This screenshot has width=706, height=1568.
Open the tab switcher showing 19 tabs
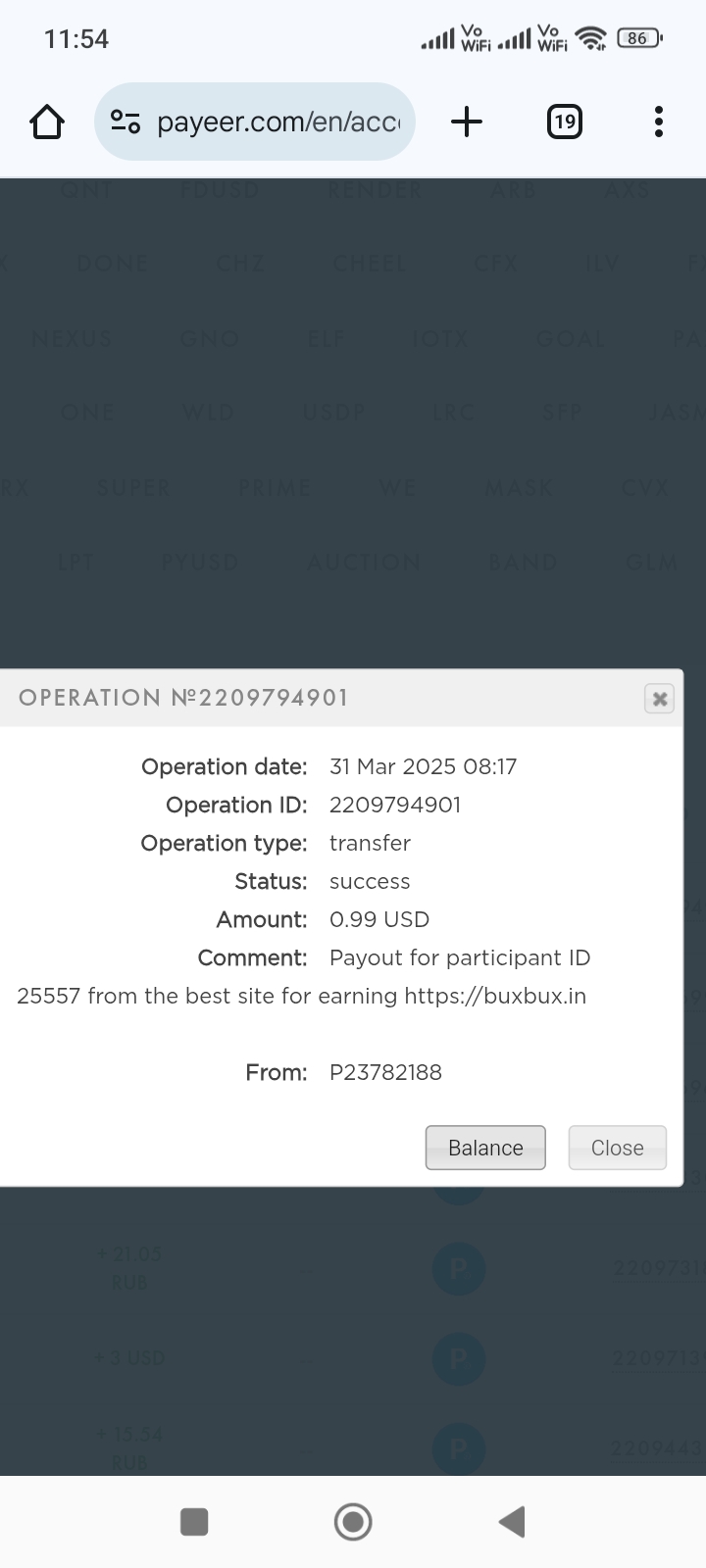pyautogui.click(x=564, y=122)
